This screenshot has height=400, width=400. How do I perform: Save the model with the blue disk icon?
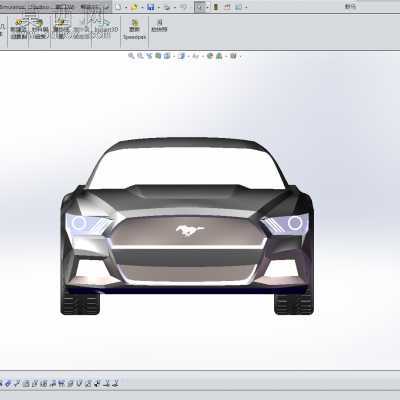tap(150, 7)
